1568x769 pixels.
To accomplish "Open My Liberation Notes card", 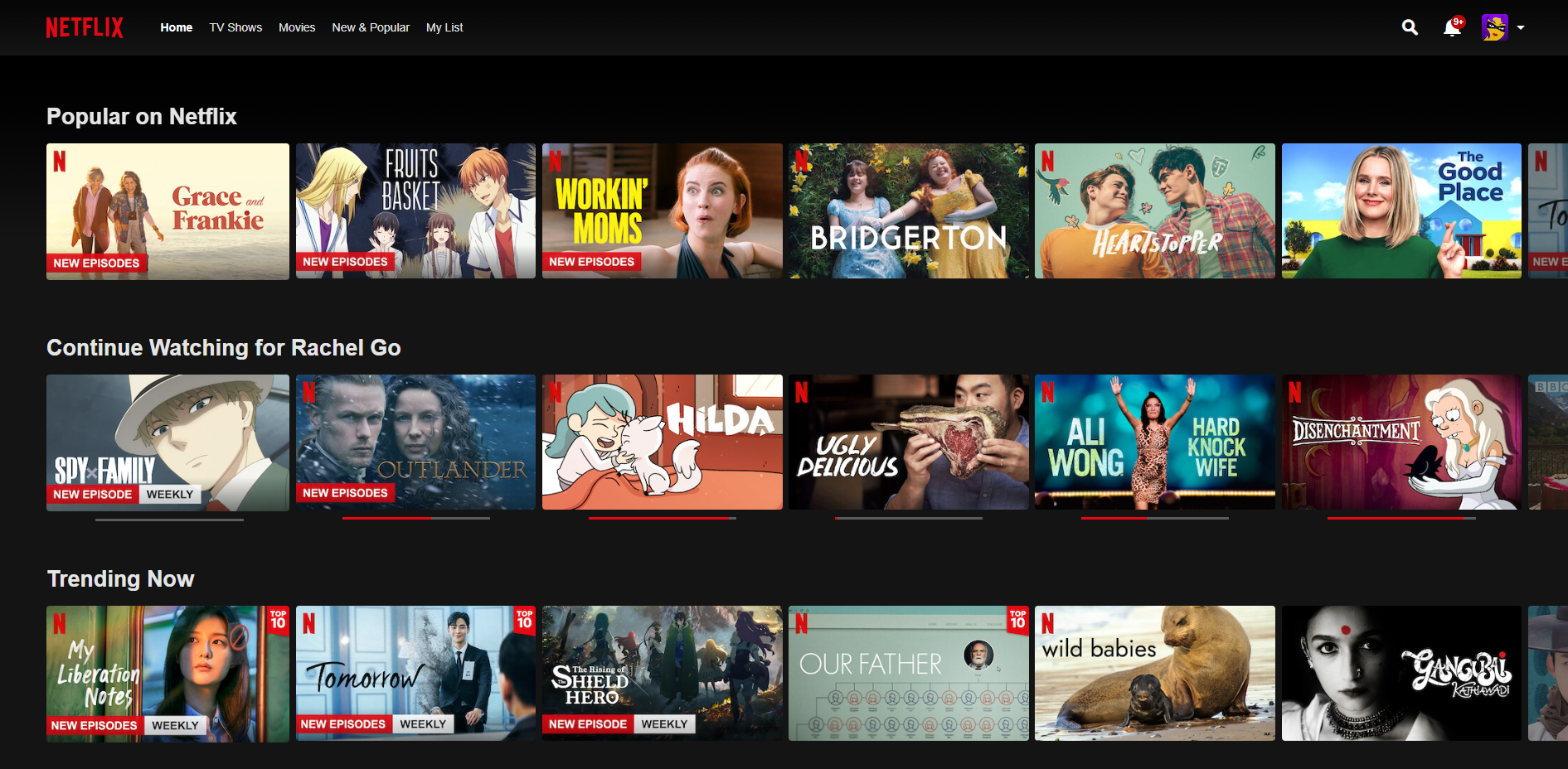I will click(167, 674).
